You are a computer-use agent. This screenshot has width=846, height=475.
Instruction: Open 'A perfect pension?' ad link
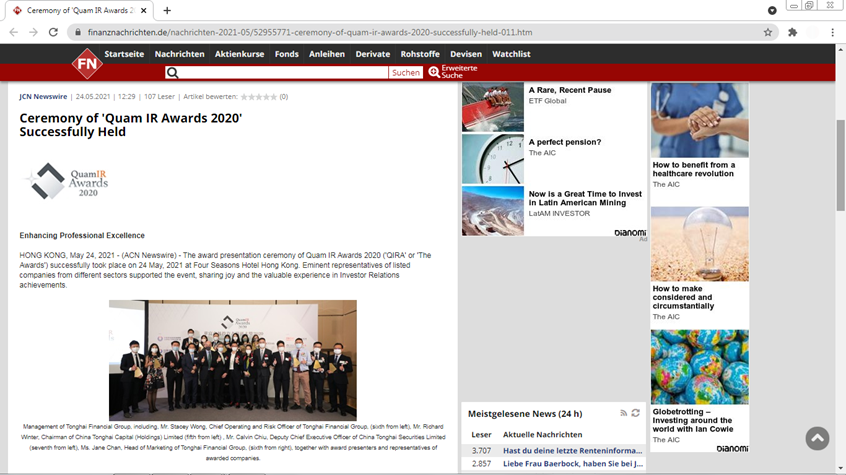click(565, 142)
